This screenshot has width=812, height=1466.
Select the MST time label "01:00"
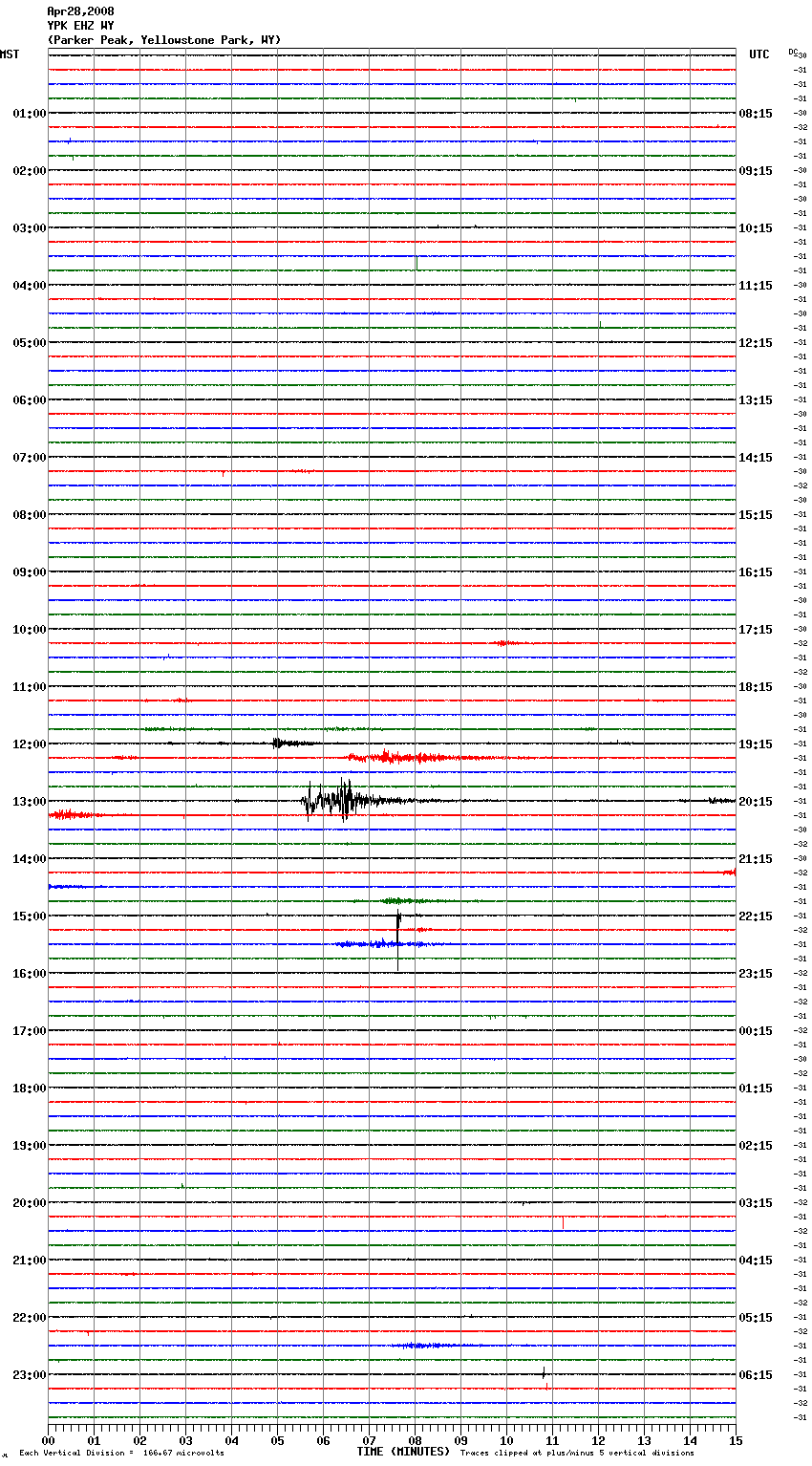[x=30, y=114]
